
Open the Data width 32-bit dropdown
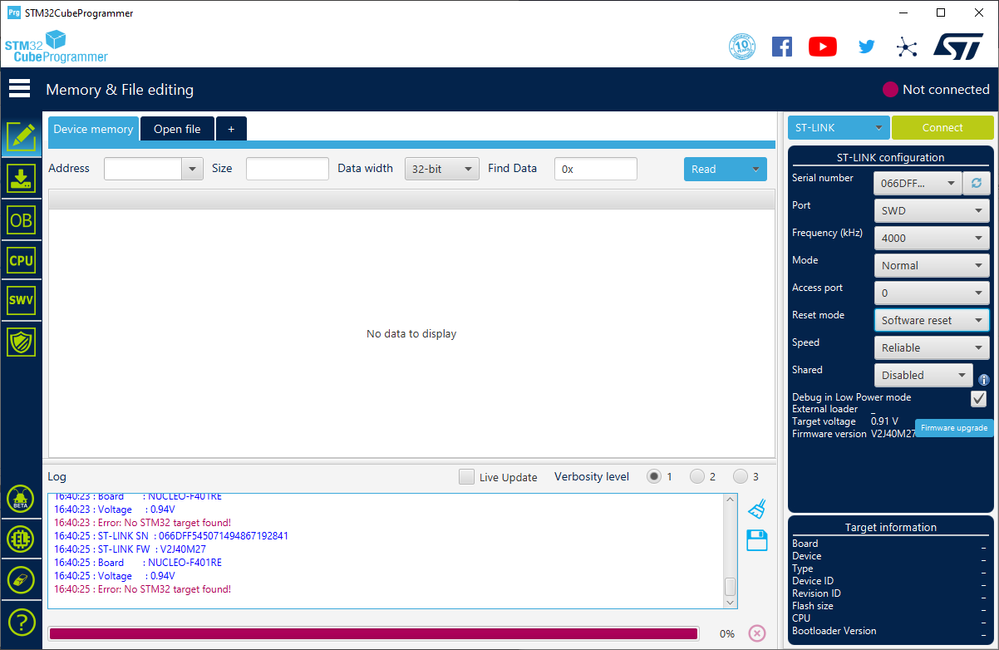point(442,169)
